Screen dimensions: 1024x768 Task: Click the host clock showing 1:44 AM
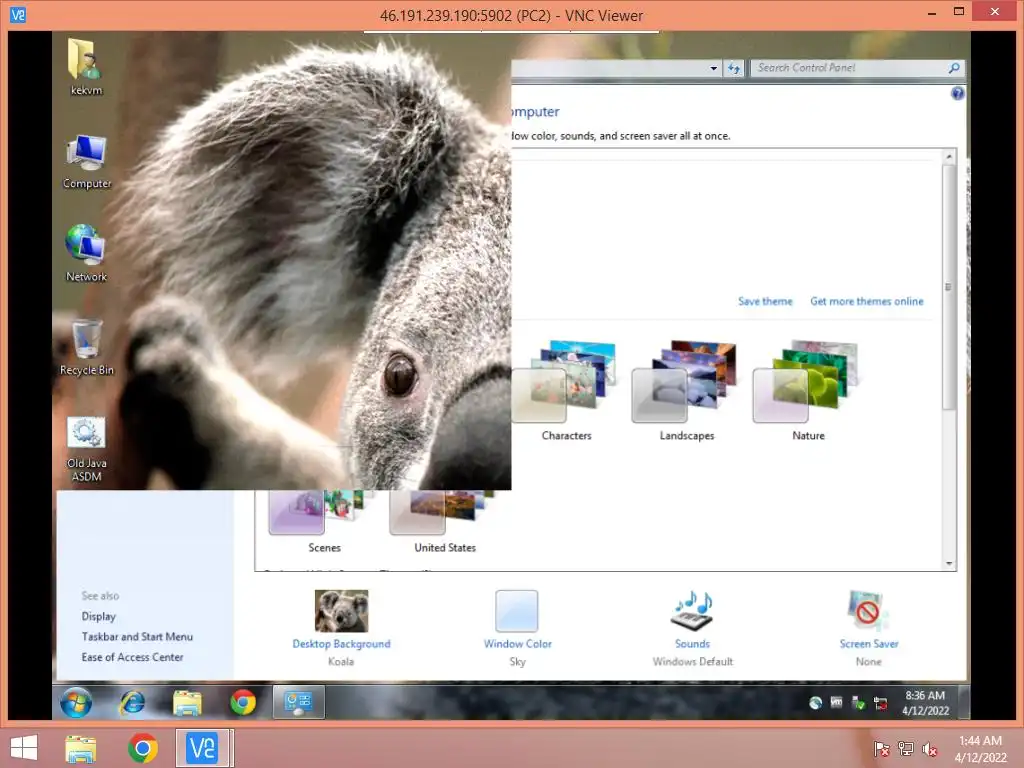(x=980, y=749)
